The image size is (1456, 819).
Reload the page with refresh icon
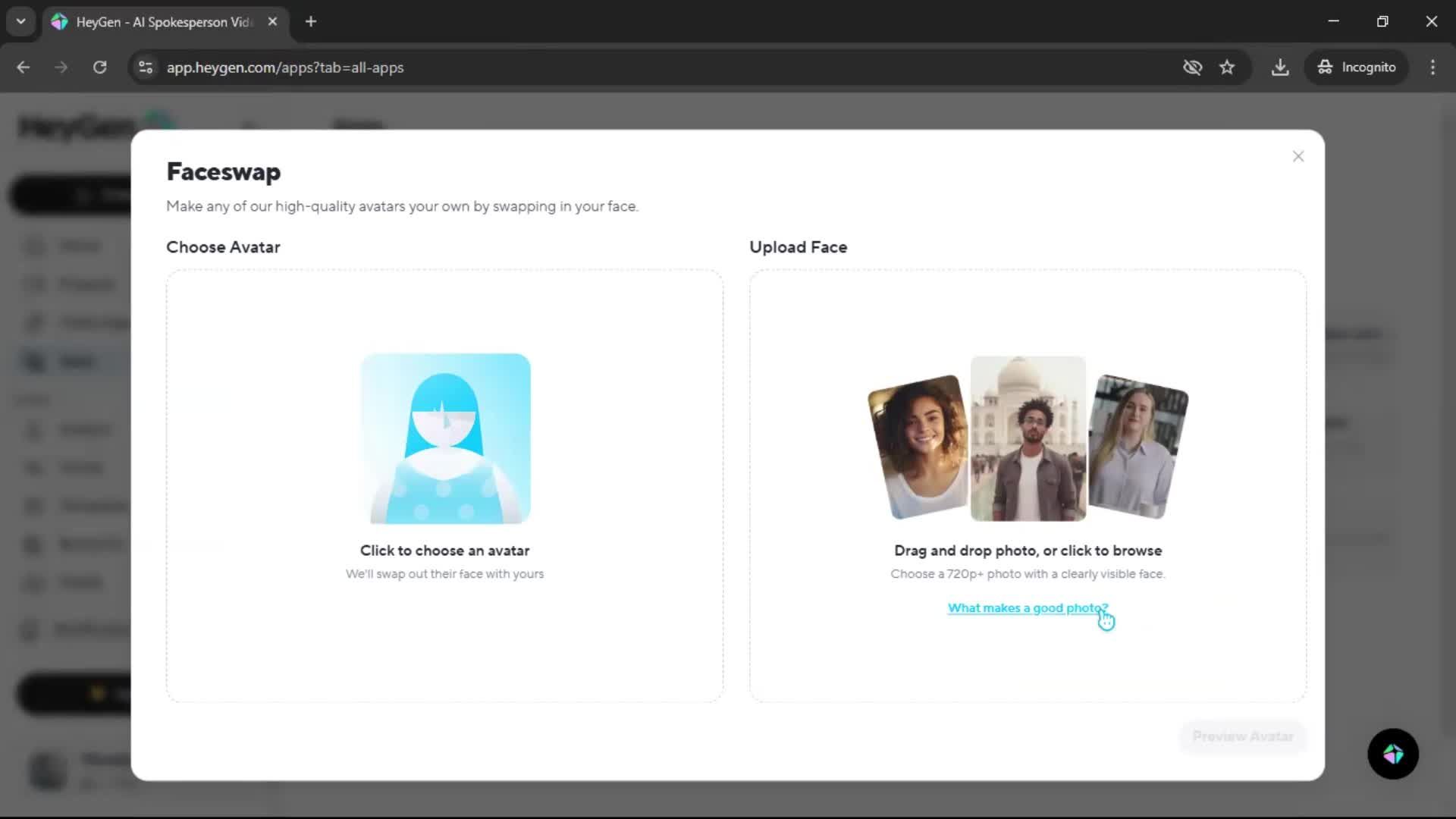pos(99,67)
